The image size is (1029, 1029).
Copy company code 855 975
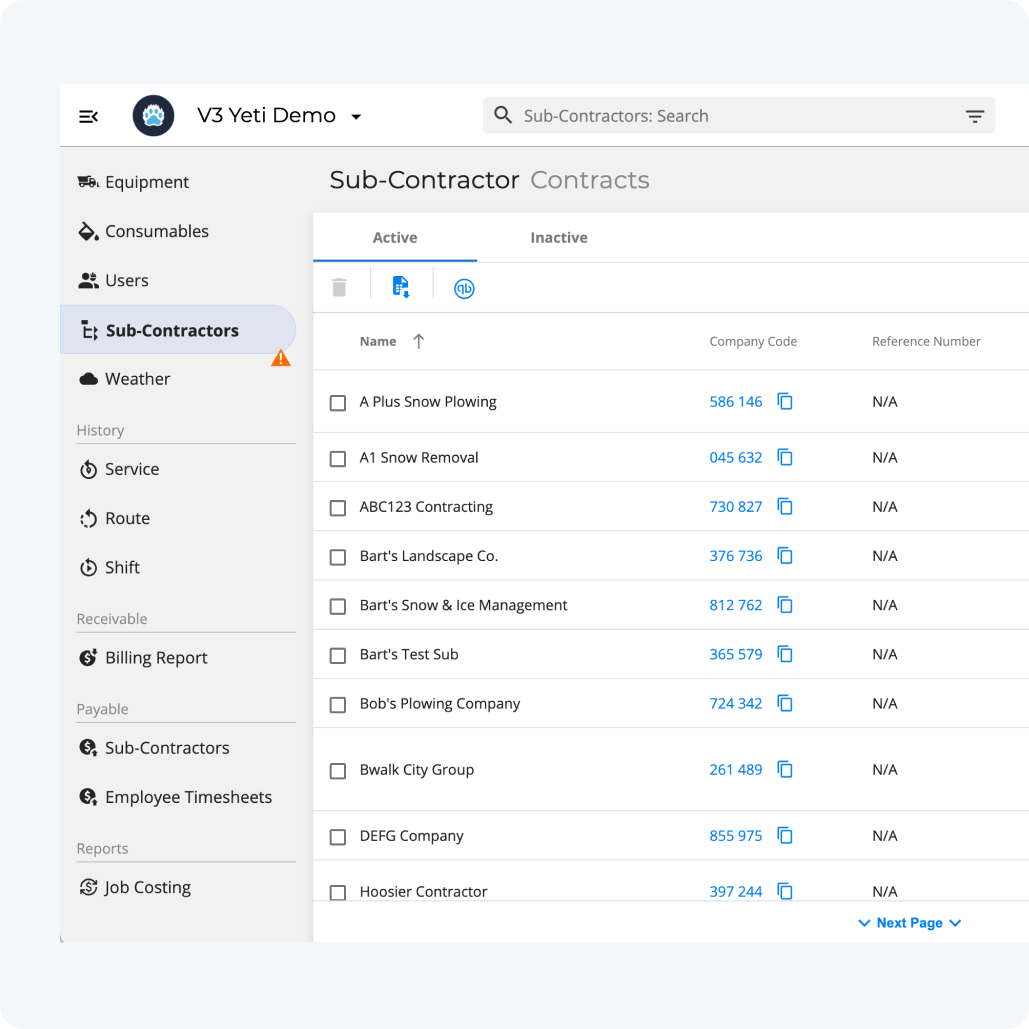coord(785,835)
